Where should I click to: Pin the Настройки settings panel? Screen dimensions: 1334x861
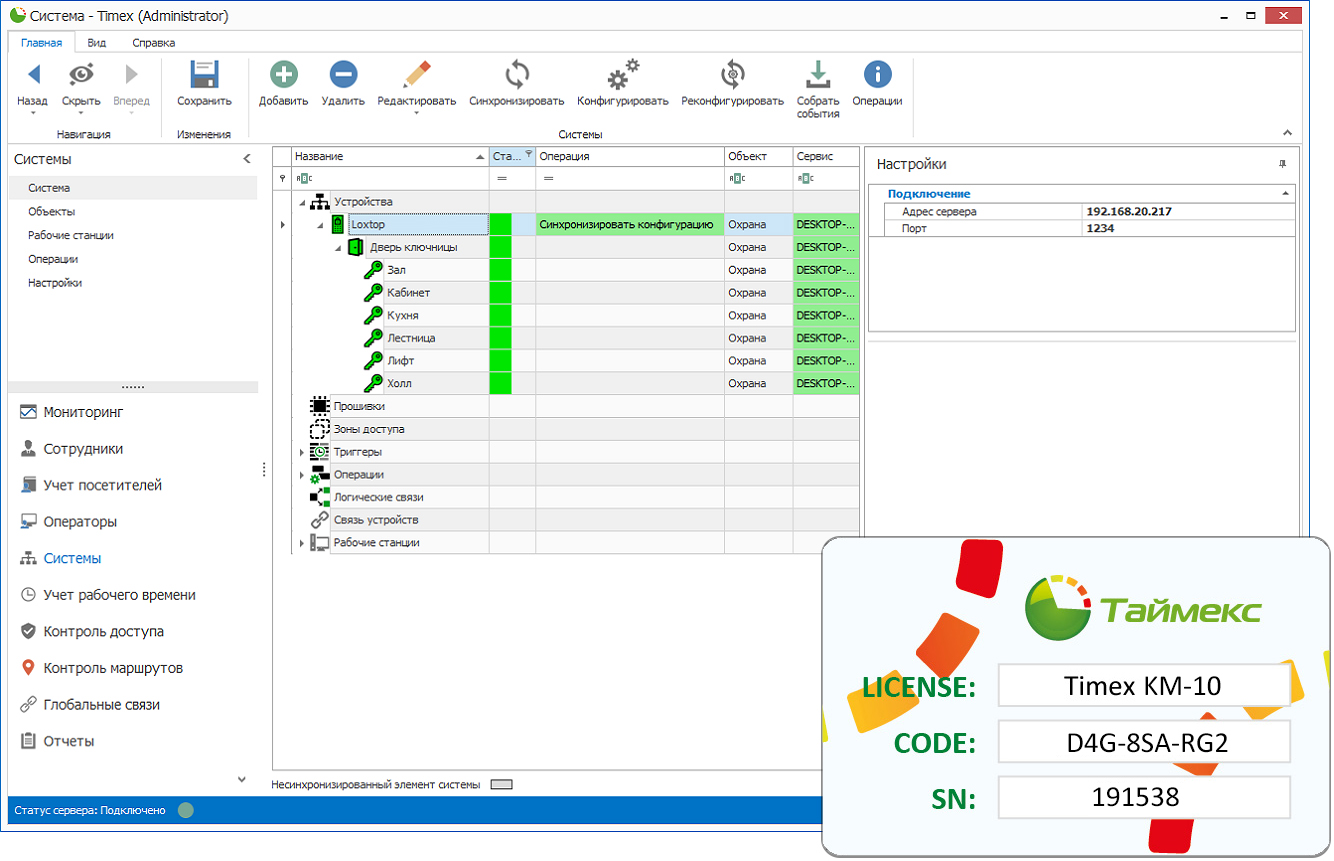(1282, 164)
